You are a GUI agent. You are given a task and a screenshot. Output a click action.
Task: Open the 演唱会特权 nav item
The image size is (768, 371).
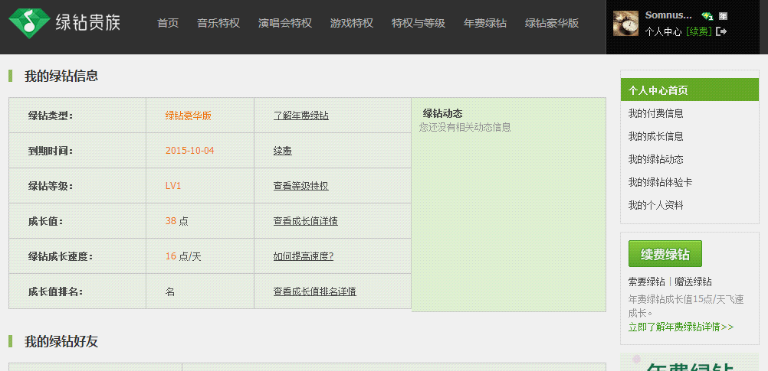point(285,23)
